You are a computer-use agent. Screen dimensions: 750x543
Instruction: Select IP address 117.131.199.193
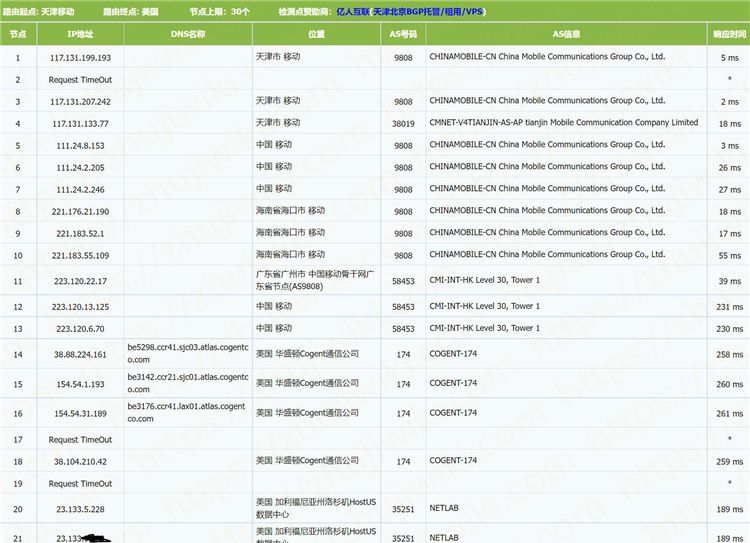(x=80, y=57)
